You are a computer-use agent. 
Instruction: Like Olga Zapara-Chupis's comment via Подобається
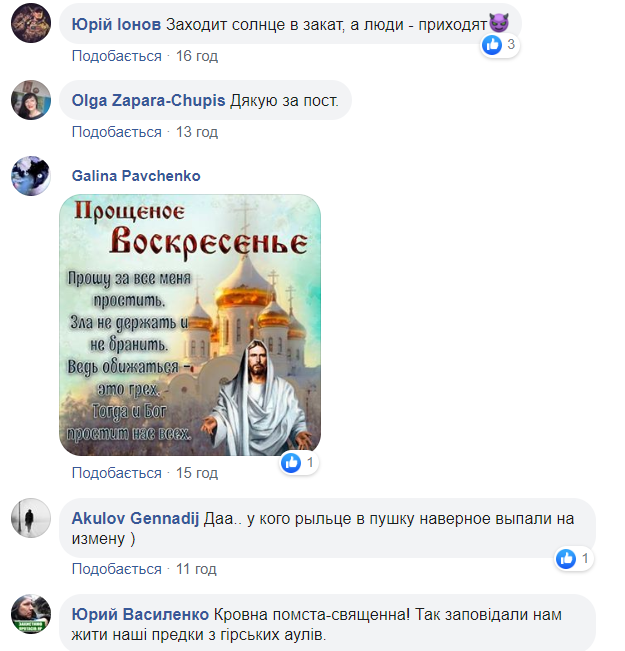117,132
